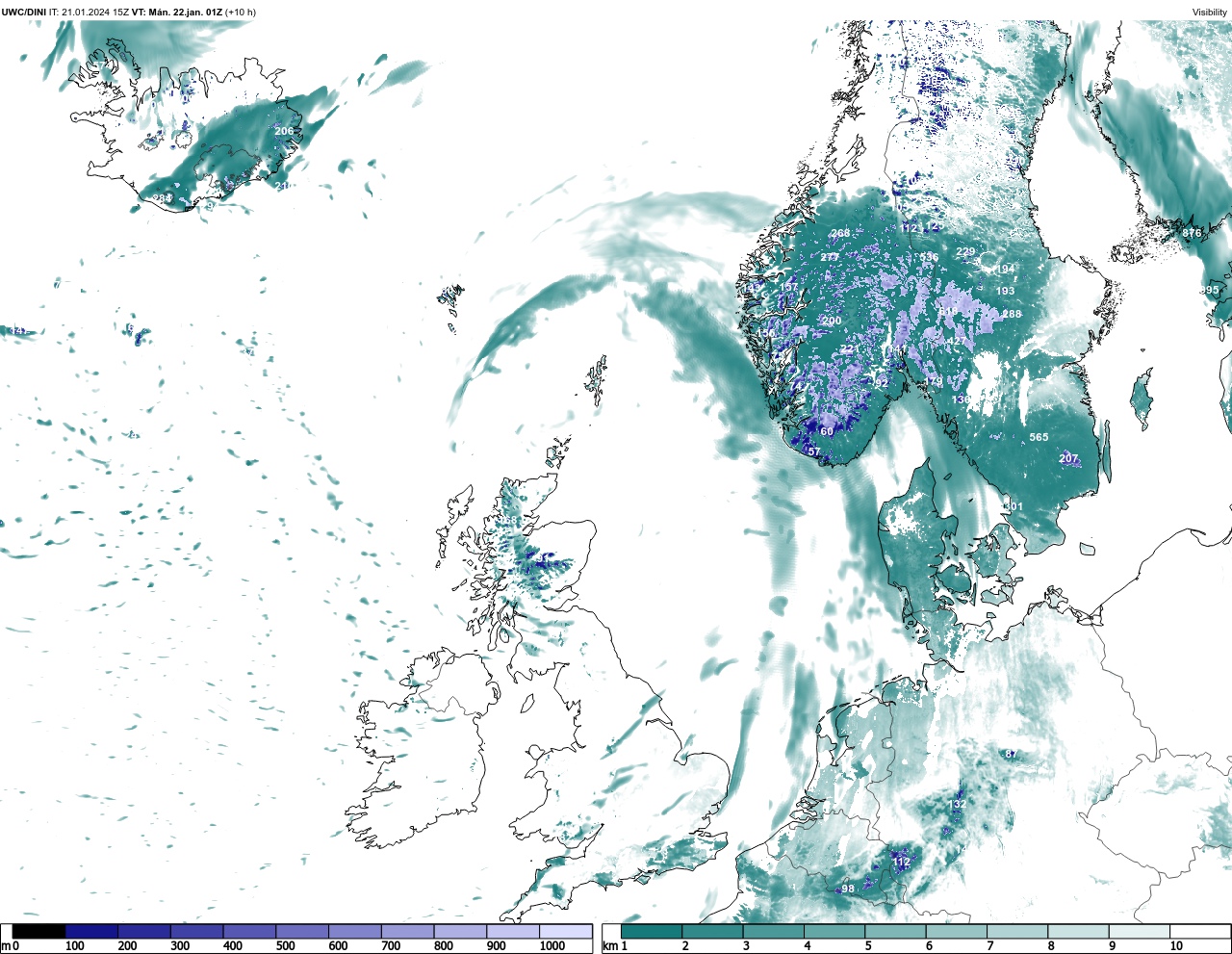Click the 221 value in southern Norway
Screen dimensions: 1232x954
(849, 349)
